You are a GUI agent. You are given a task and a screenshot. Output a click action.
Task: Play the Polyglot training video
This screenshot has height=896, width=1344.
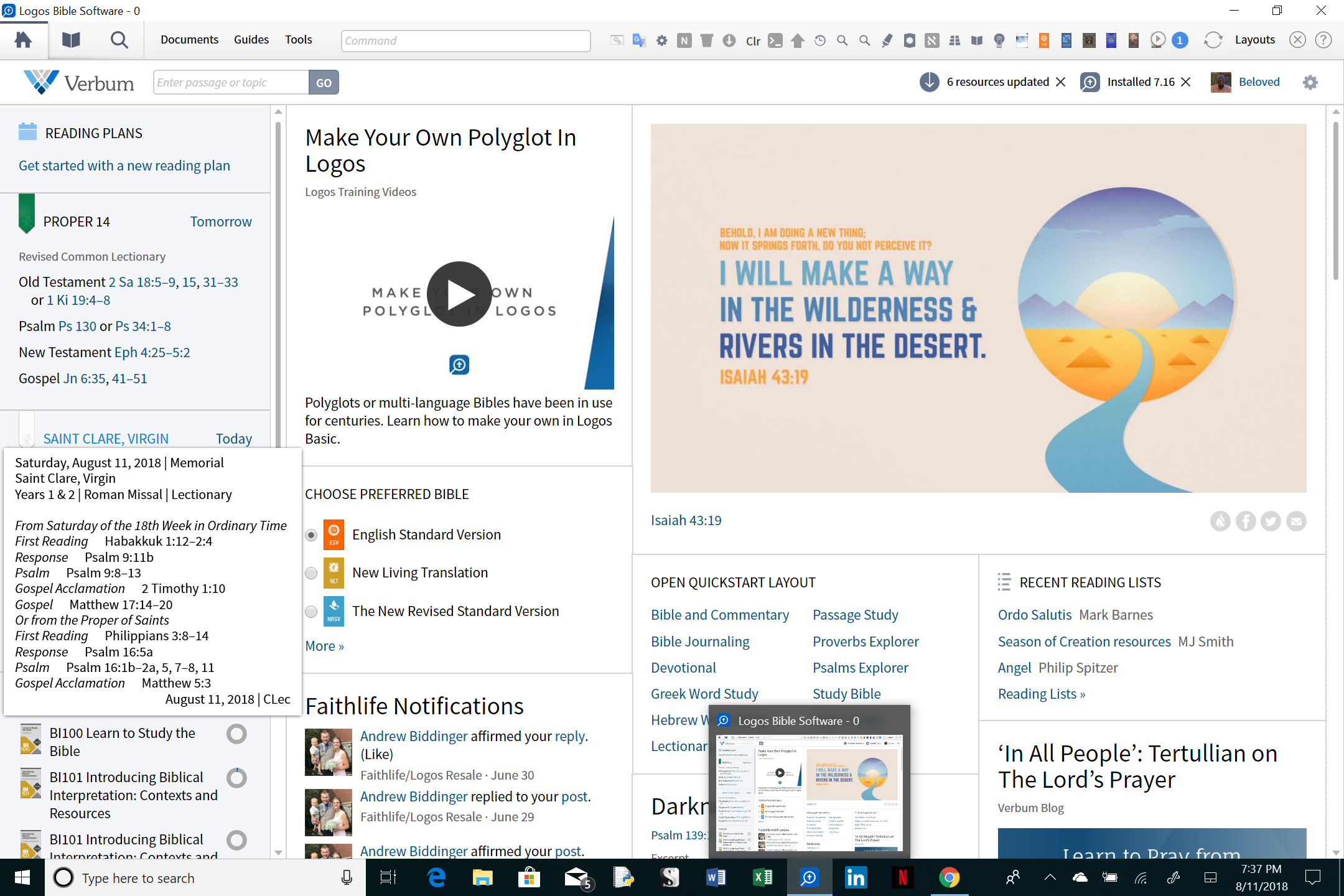pyautogui.click(x=459, y=294)
